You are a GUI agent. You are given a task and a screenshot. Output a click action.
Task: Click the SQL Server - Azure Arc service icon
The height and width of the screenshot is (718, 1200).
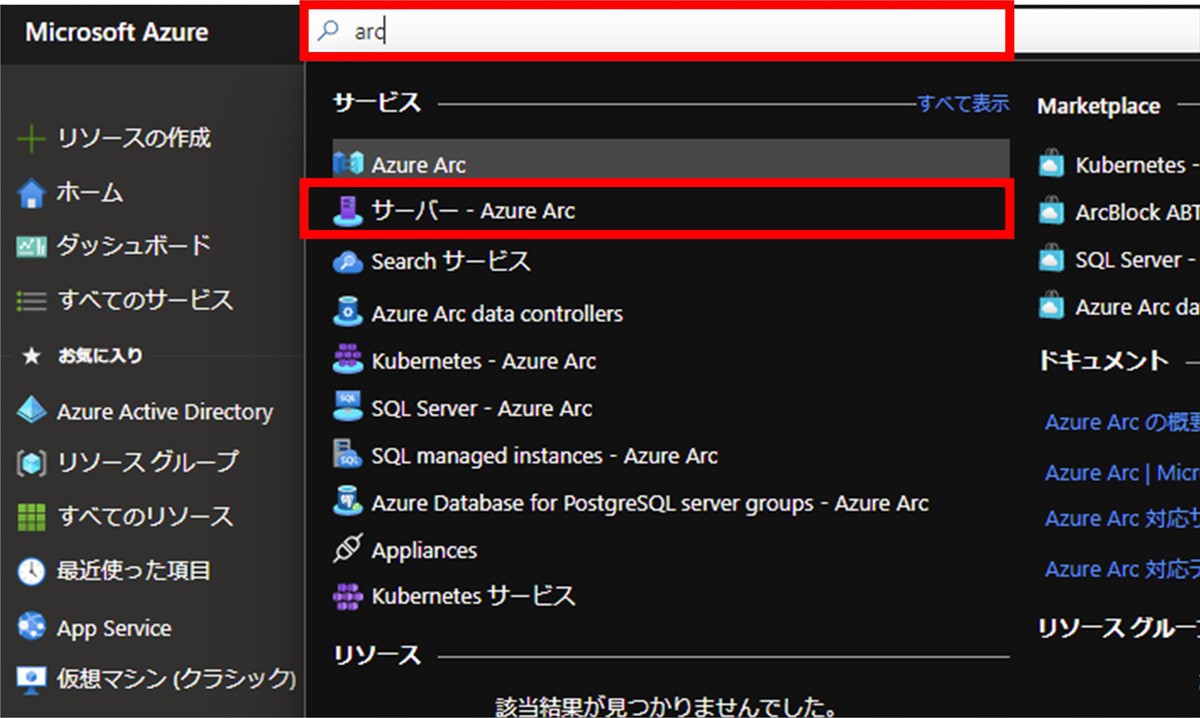tap(348, 408)
